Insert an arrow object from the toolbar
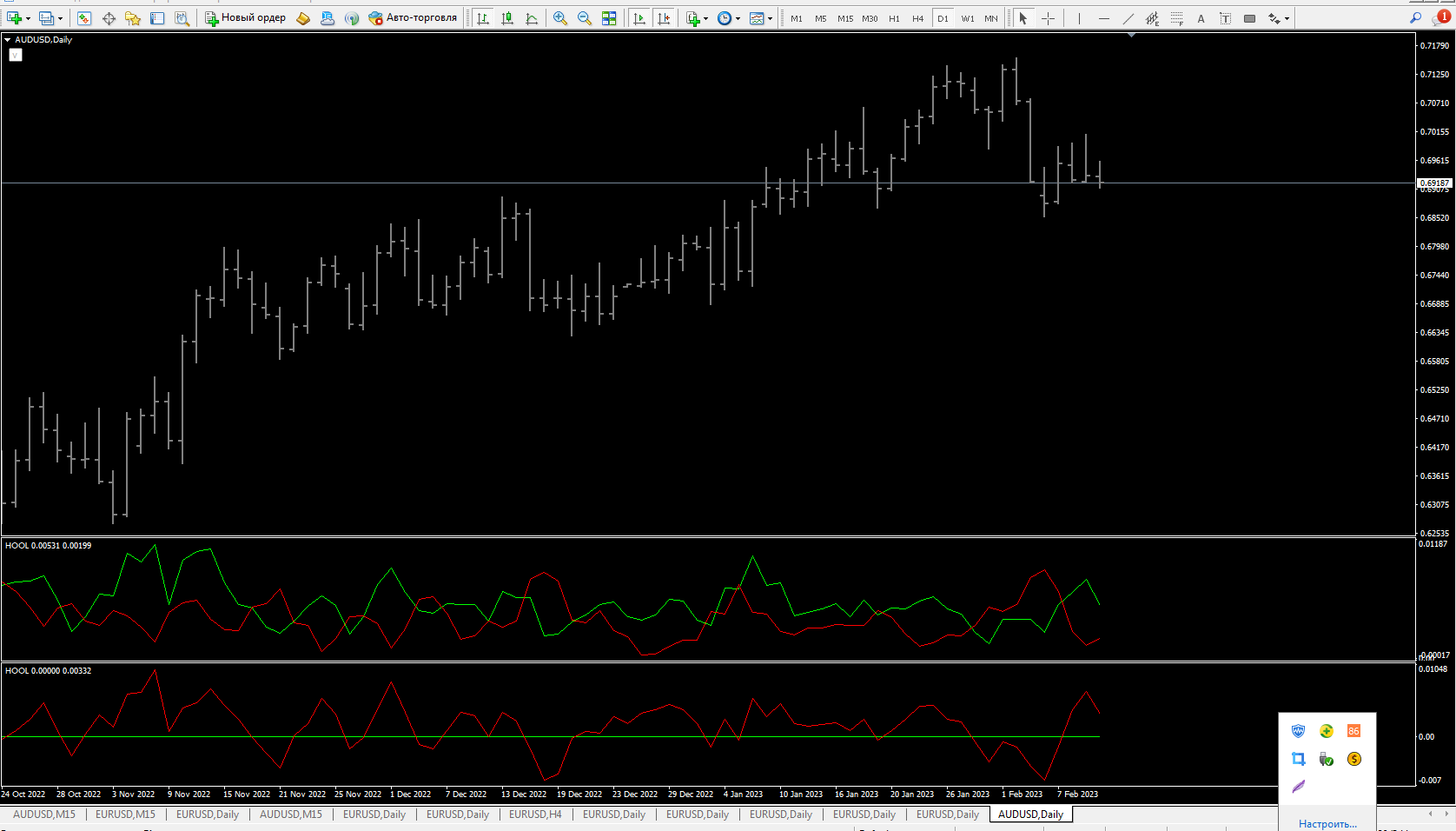 tap(1274, 18)
